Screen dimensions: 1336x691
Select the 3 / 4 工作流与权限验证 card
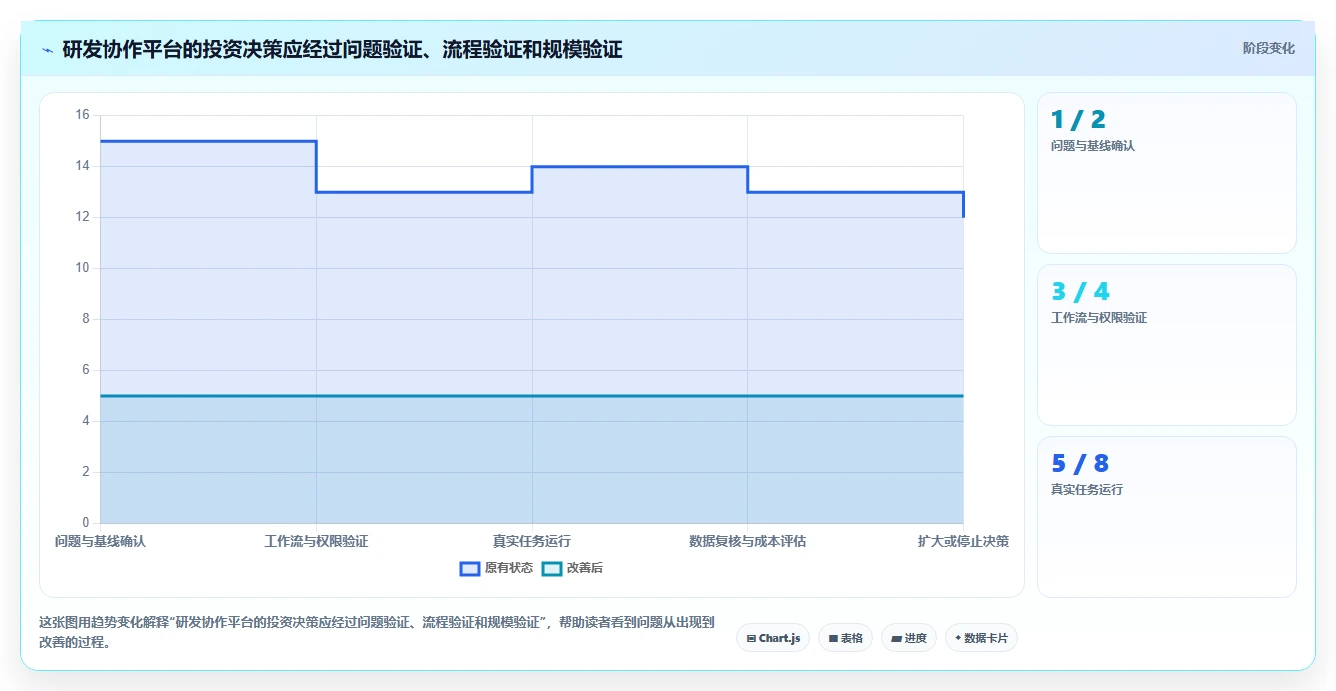click(x=1167, y=345)
